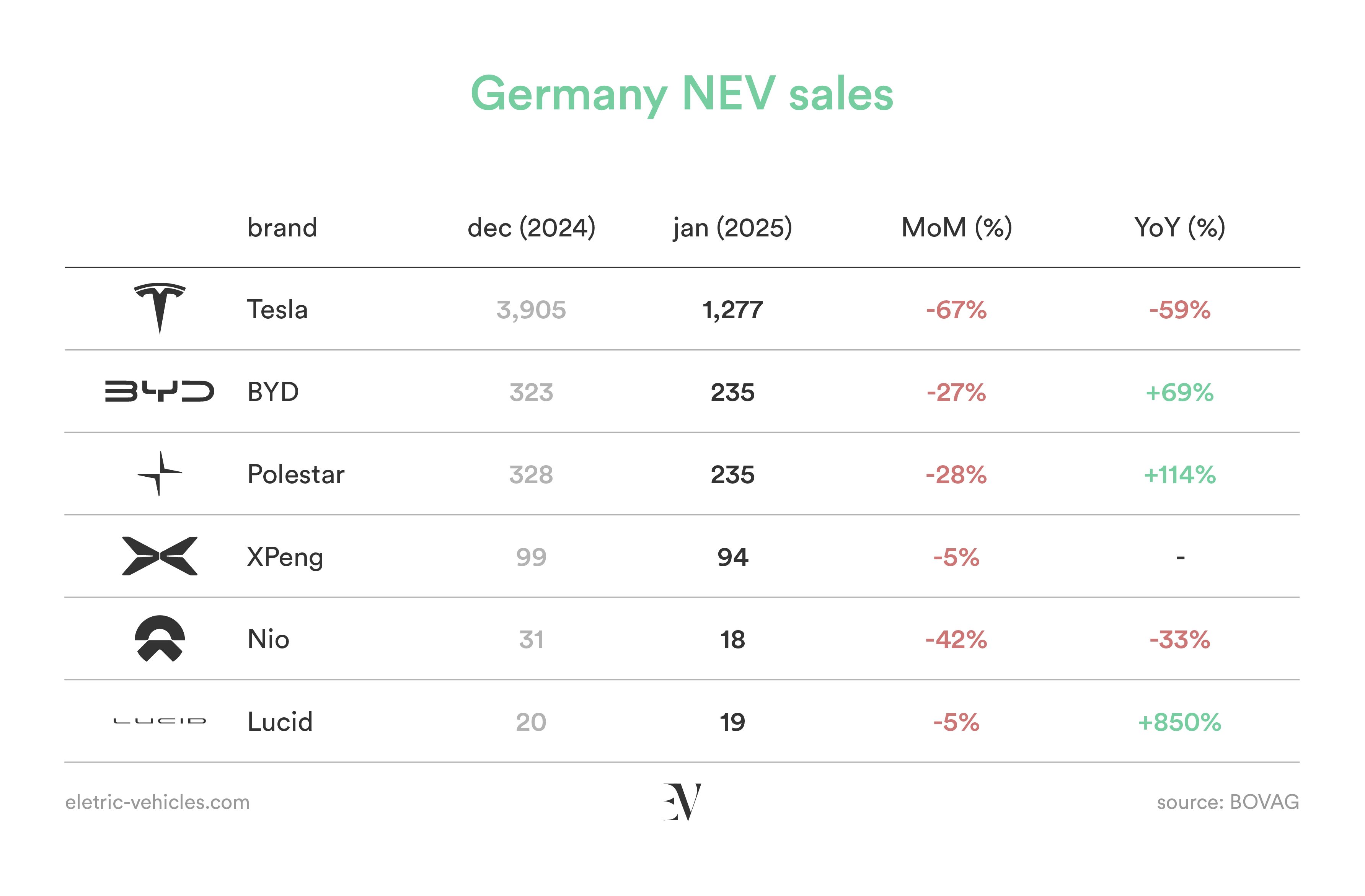Open the eletric-vehicles.com link

pyautogui.click(x=157, y=802)
